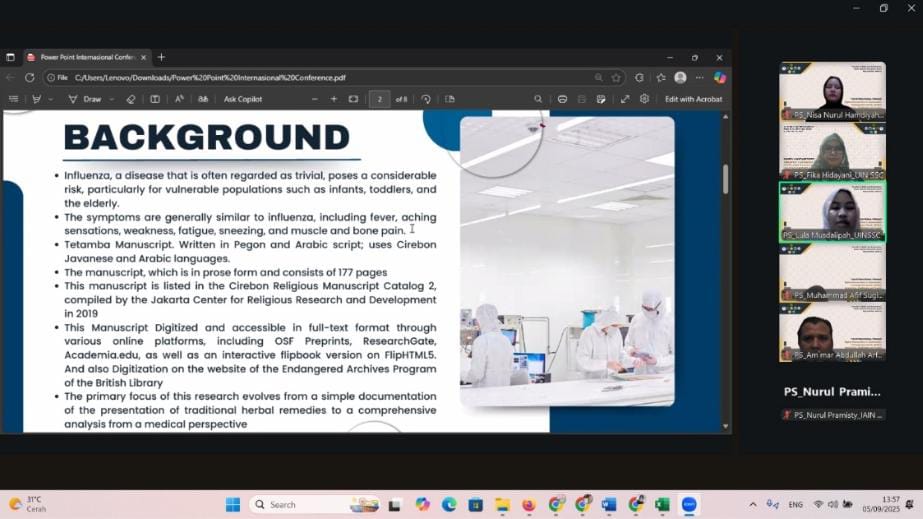This screenshot has width=923, height=519.
Task: Select the Erase tool
Action: (x=131, y=99)
